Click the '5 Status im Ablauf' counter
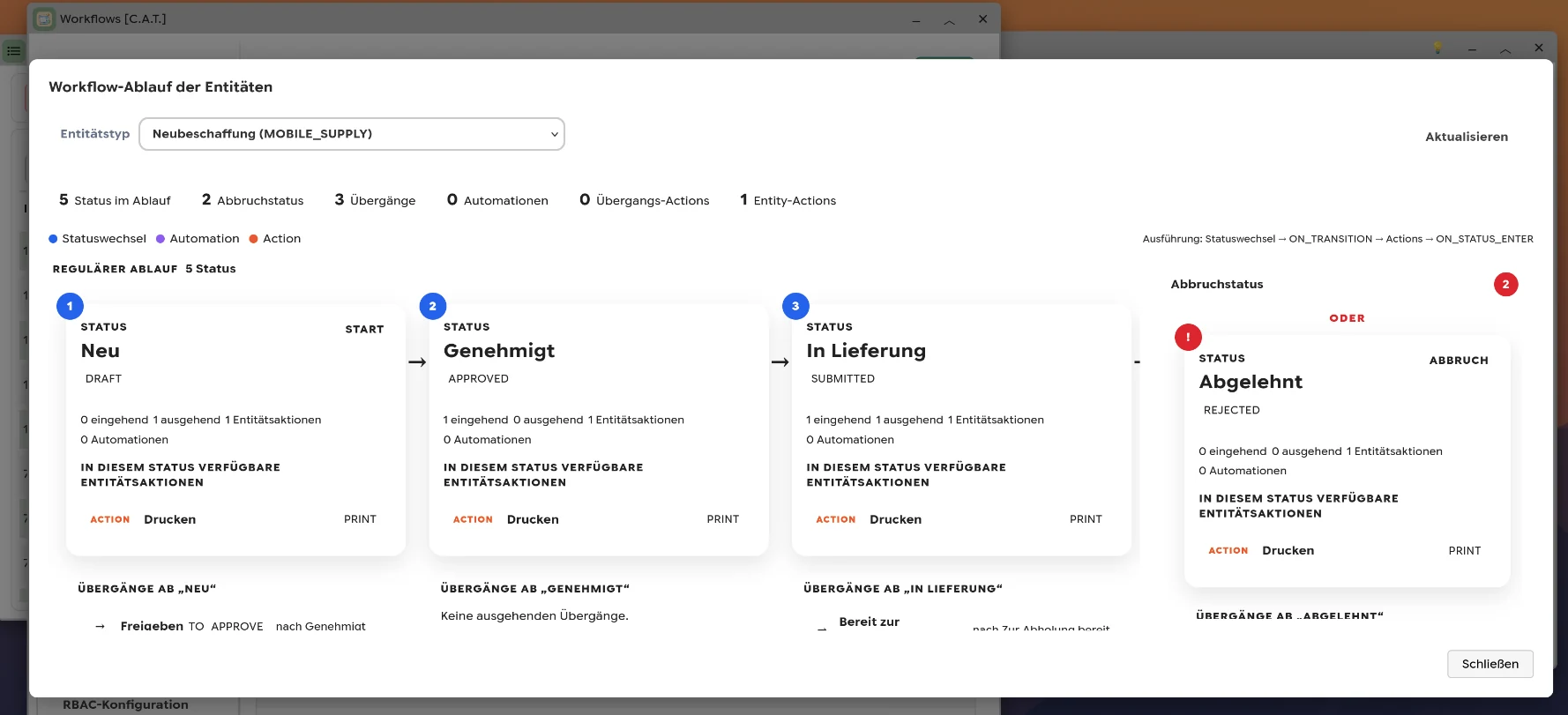This screenshot has width=1568, height=715. (115, 200)
